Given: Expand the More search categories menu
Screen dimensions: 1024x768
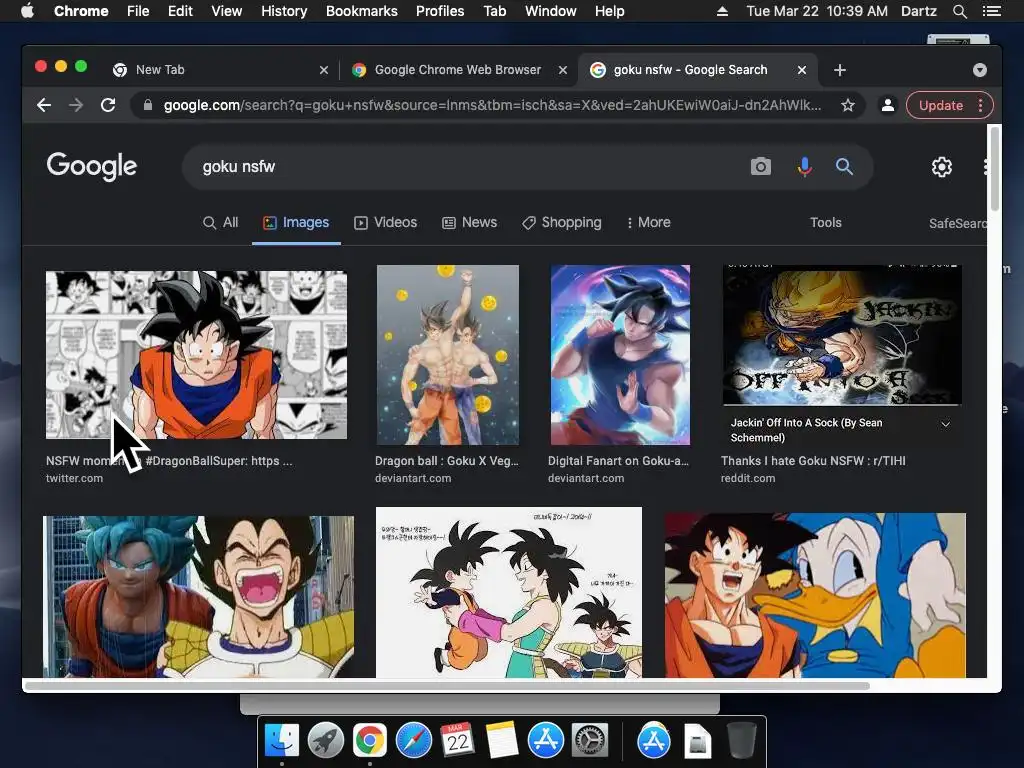Looking at the screenshot, I should point(648,223).
